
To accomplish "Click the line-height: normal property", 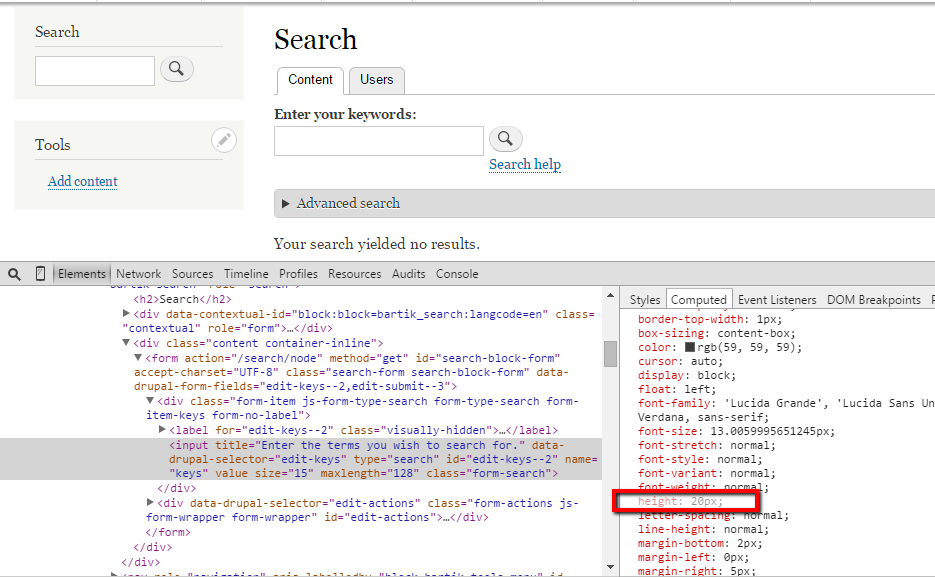I will [704, 529].
